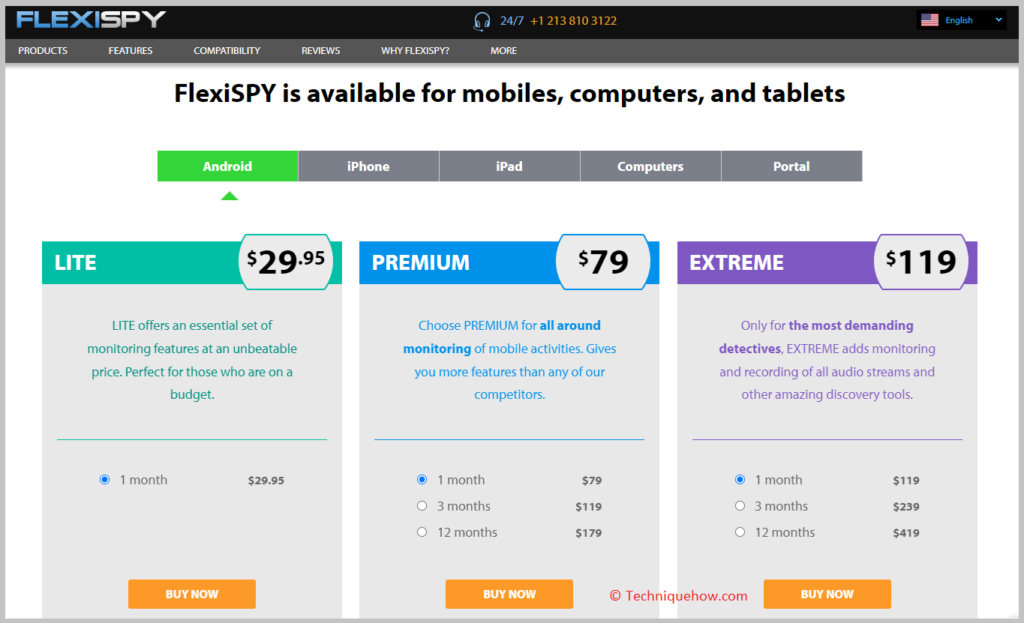This screenshot has width=1024, height=623.
Task: Call the +1 213 810 3122 number link
Action: pos(573,21)
